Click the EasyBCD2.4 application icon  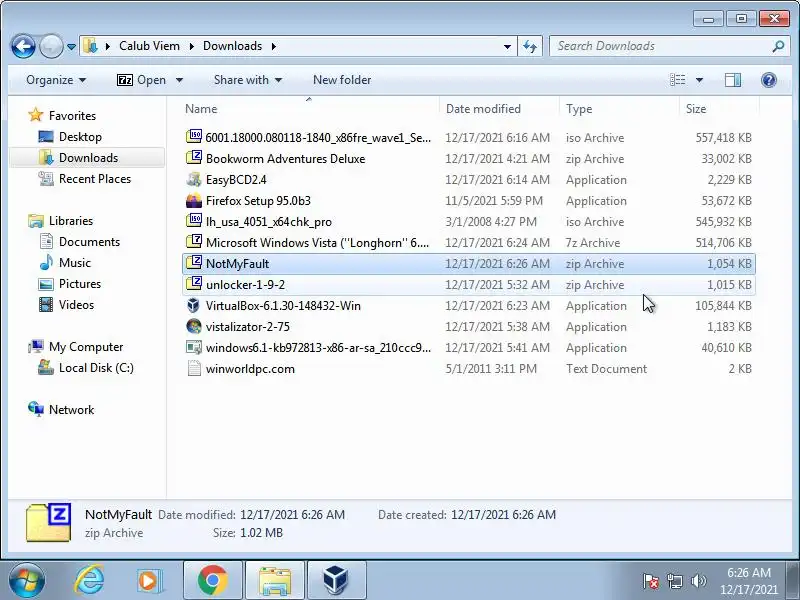click(x=194, y=179)
